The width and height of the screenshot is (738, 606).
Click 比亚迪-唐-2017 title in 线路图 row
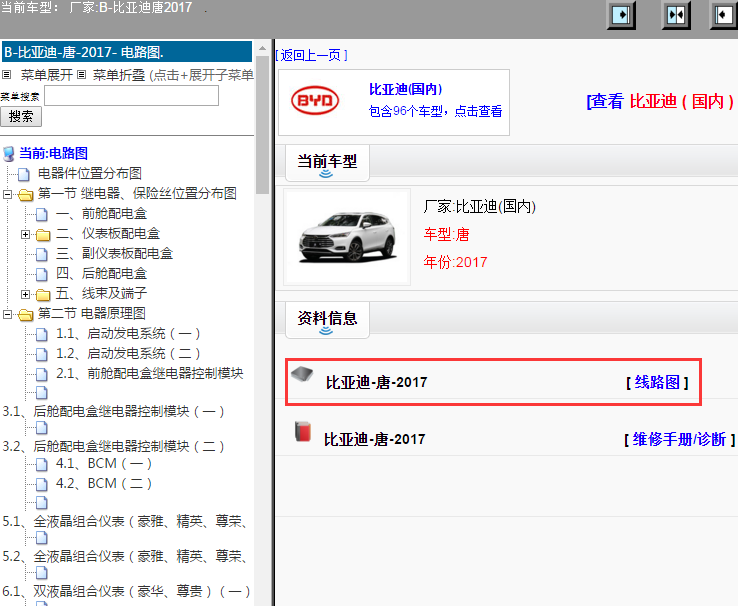[377, 382]
